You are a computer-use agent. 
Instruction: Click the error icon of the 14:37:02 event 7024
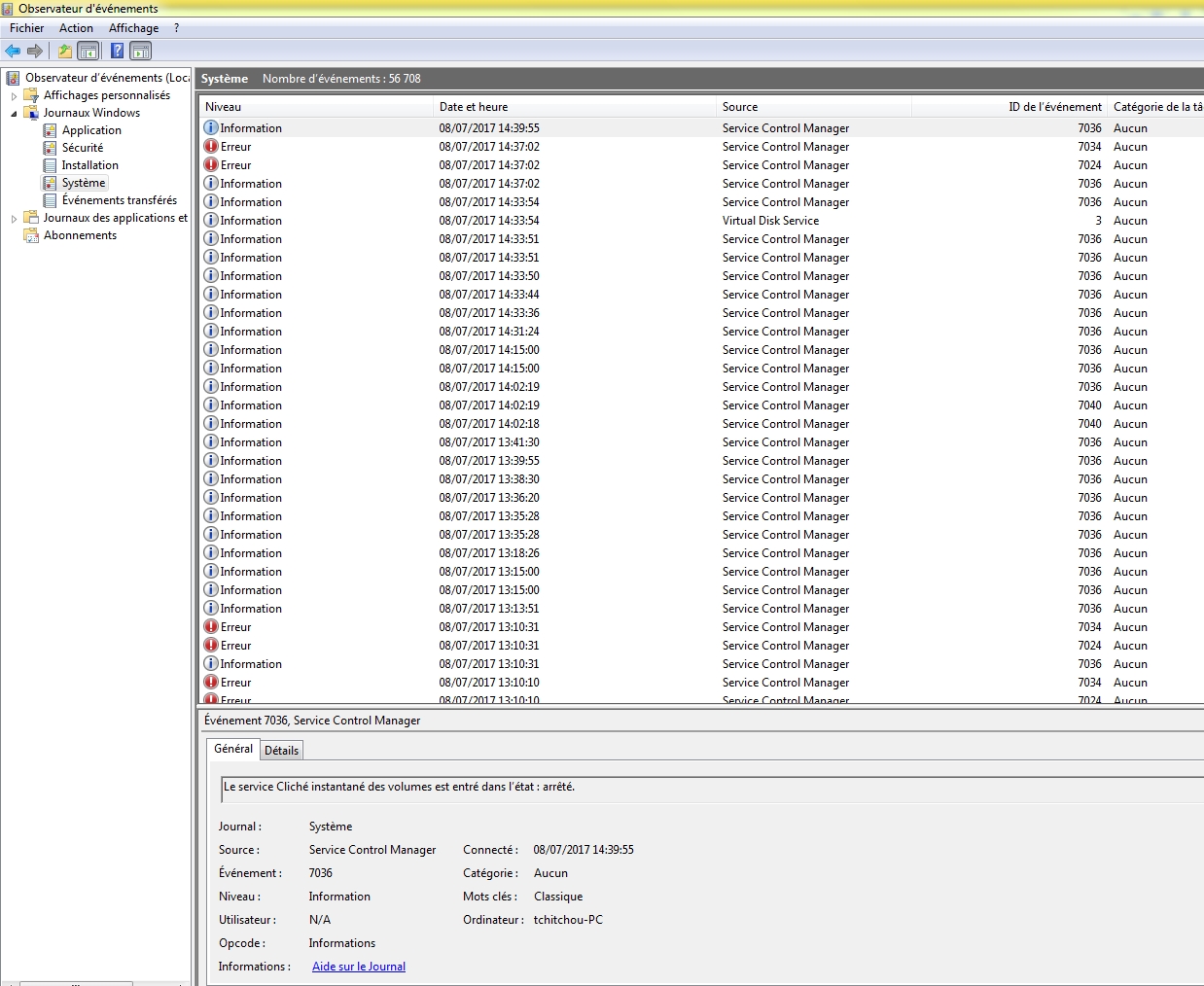point(211,164)
